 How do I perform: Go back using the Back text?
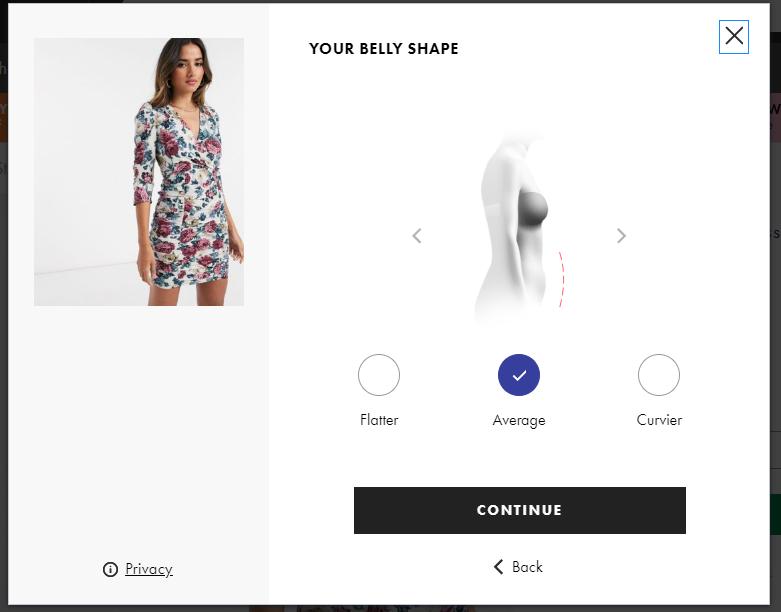[x=527, y=567]
